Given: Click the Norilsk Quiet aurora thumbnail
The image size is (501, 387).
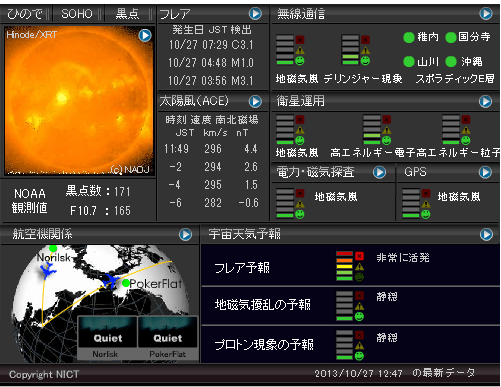Looking at the screenshot, I should coord(107,337).
